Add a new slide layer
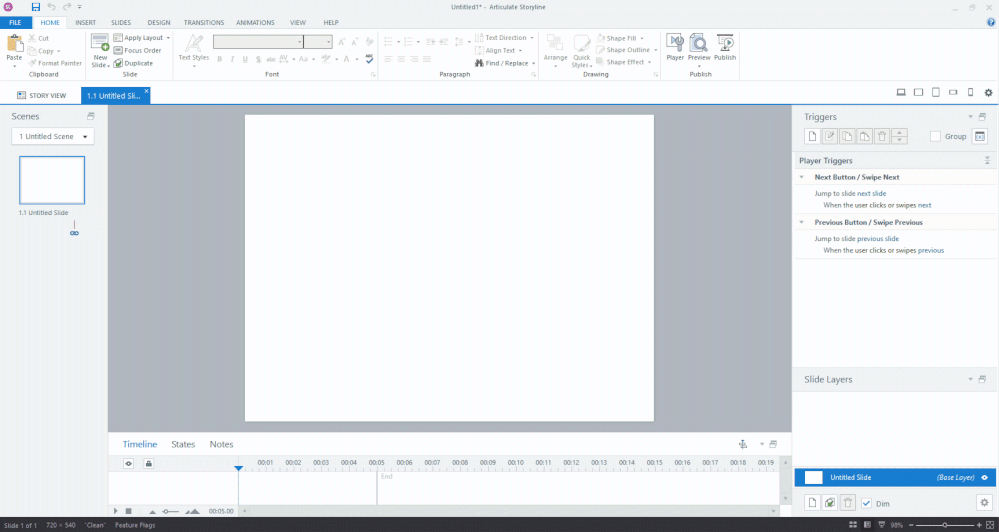The width and height of the screenshot is (999, 532). [813, 503]
